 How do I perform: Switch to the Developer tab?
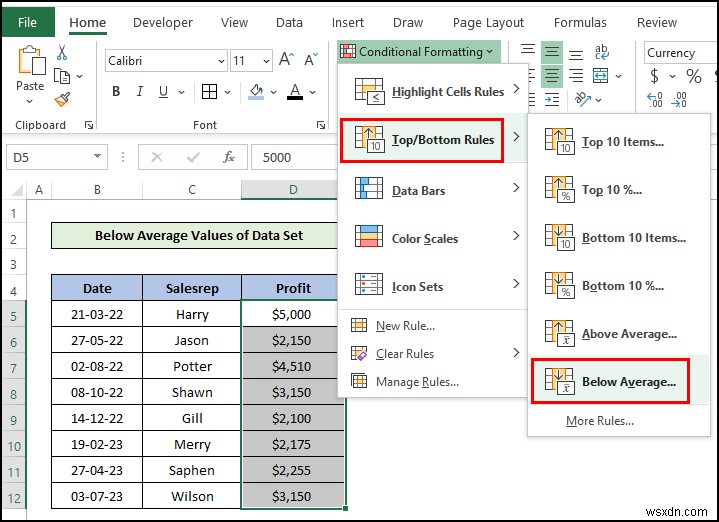click(163, 22)
